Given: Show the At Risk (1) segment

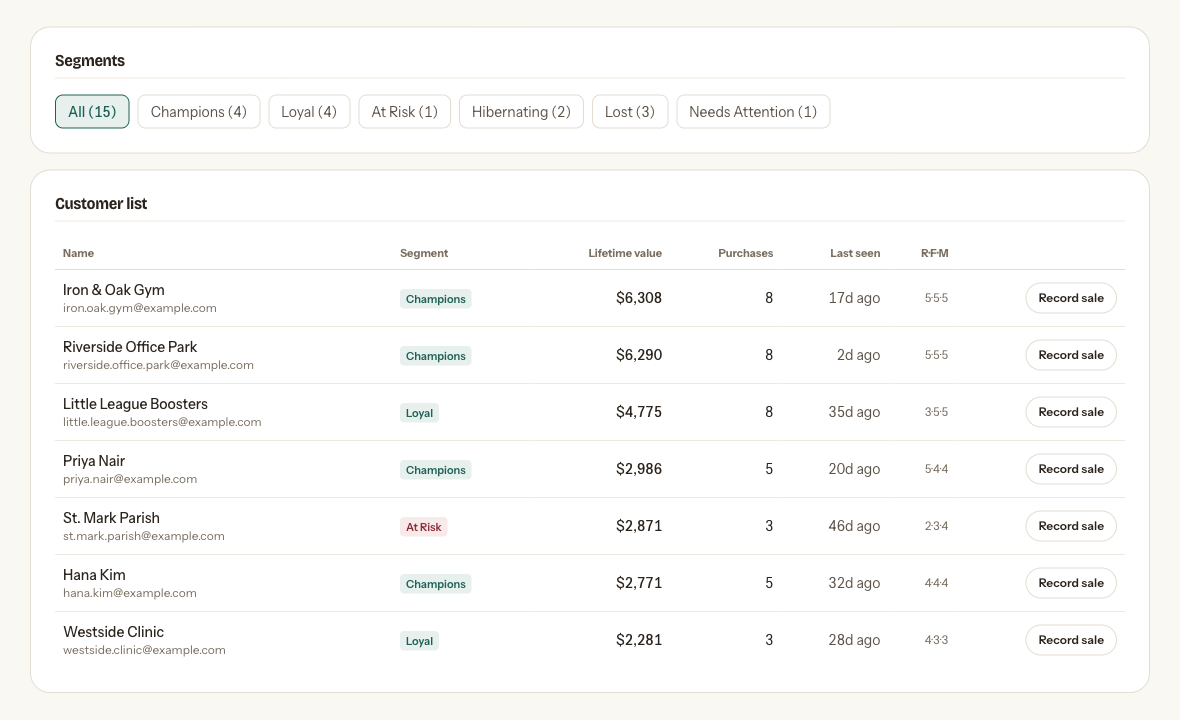Looking at the screenshot, I should coord(405,111).
